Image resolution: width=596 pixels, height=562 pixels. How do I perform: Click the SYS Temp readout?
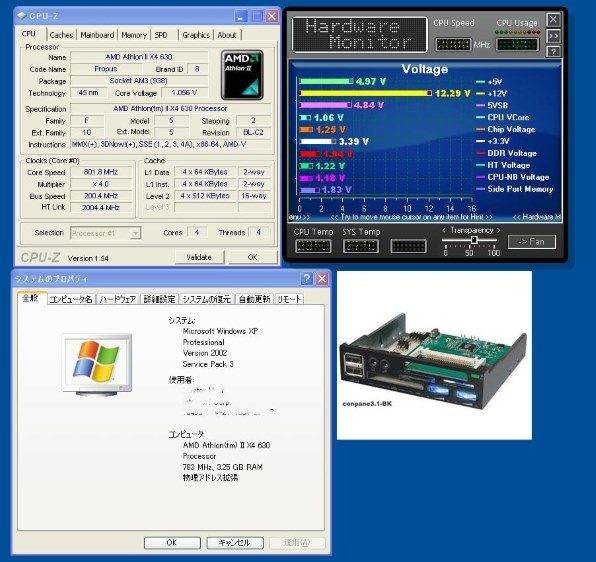pos(360,246)
